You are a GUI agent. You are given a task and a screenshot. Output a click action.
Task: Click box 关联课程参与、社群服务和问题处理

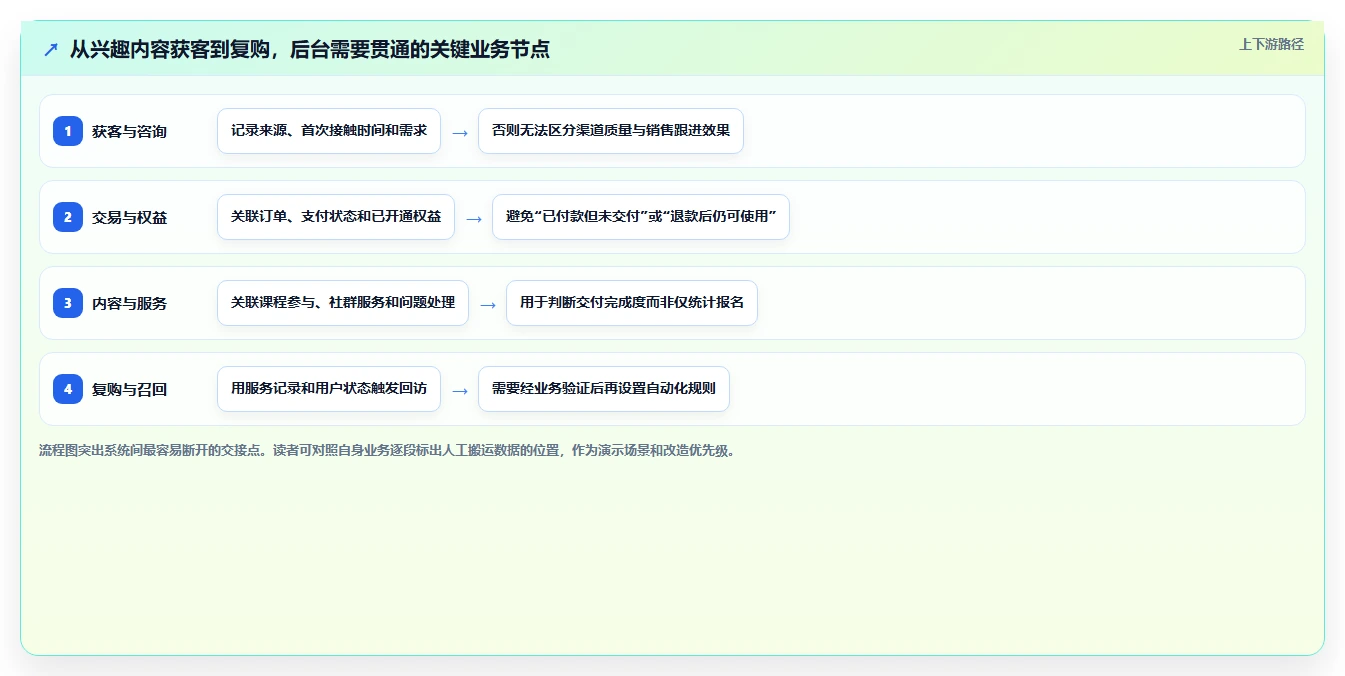coord(343,303)
